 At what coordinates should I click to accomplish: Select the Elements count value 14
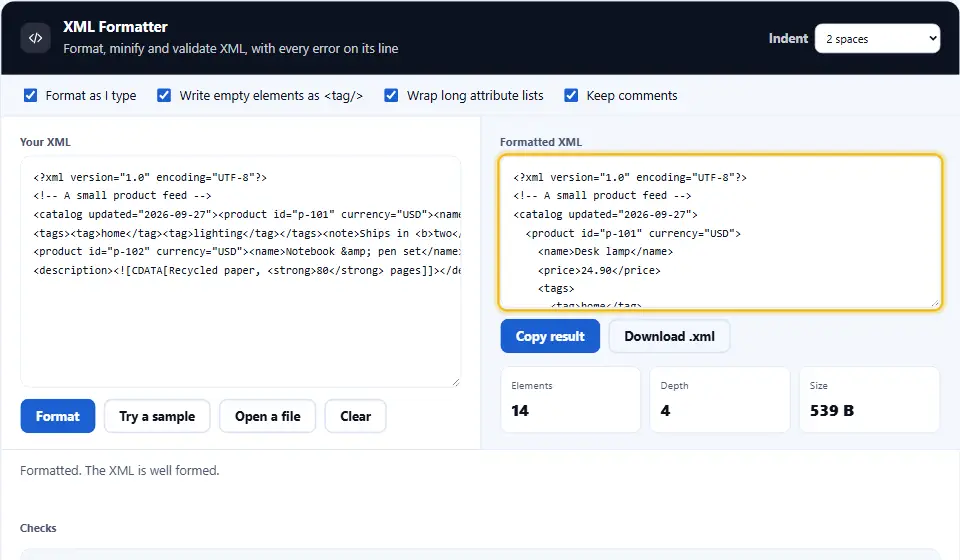tap(520, 411)
